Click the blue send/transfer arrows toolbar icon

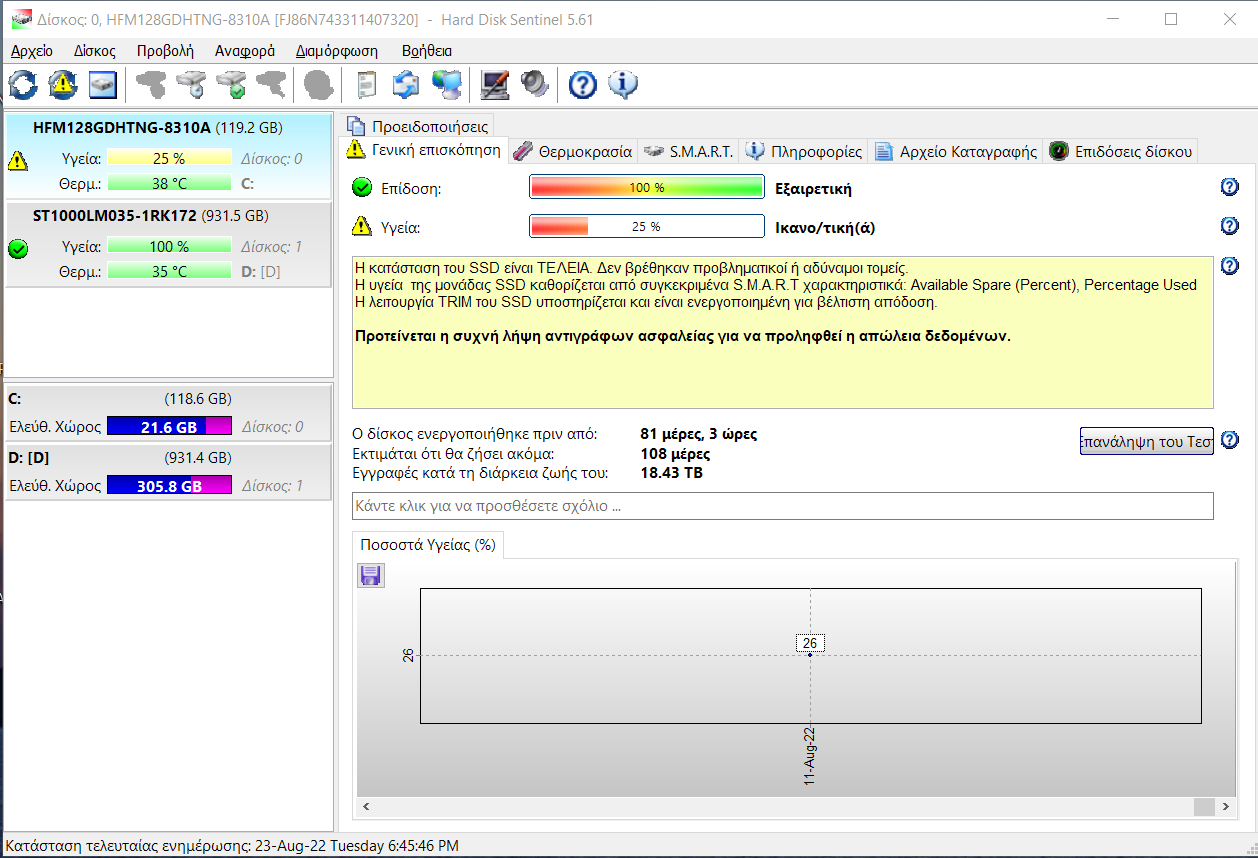(x=406, y=85)
